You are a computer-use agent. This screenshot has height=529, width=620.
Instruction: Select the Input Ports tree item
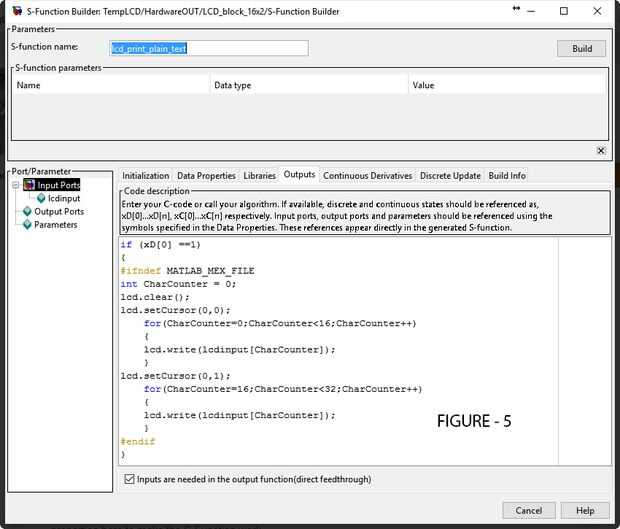[x=59, y=185]
